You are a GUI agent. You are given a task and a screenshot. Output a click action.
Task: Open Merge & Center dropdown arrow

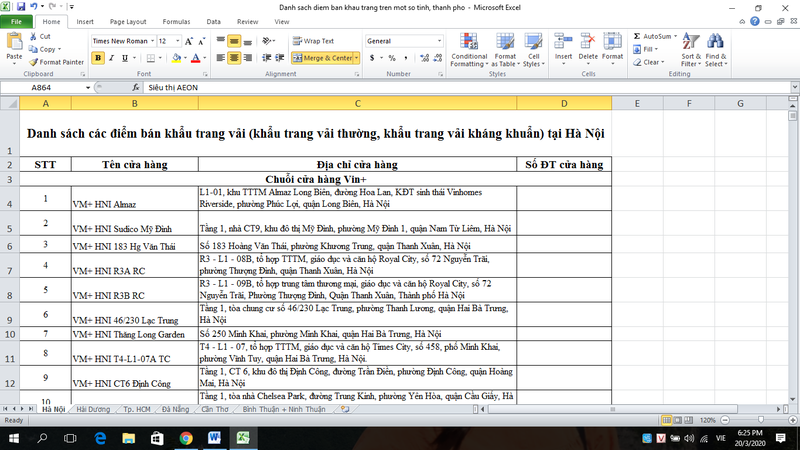pyautogui.click(x=357, y=58)
